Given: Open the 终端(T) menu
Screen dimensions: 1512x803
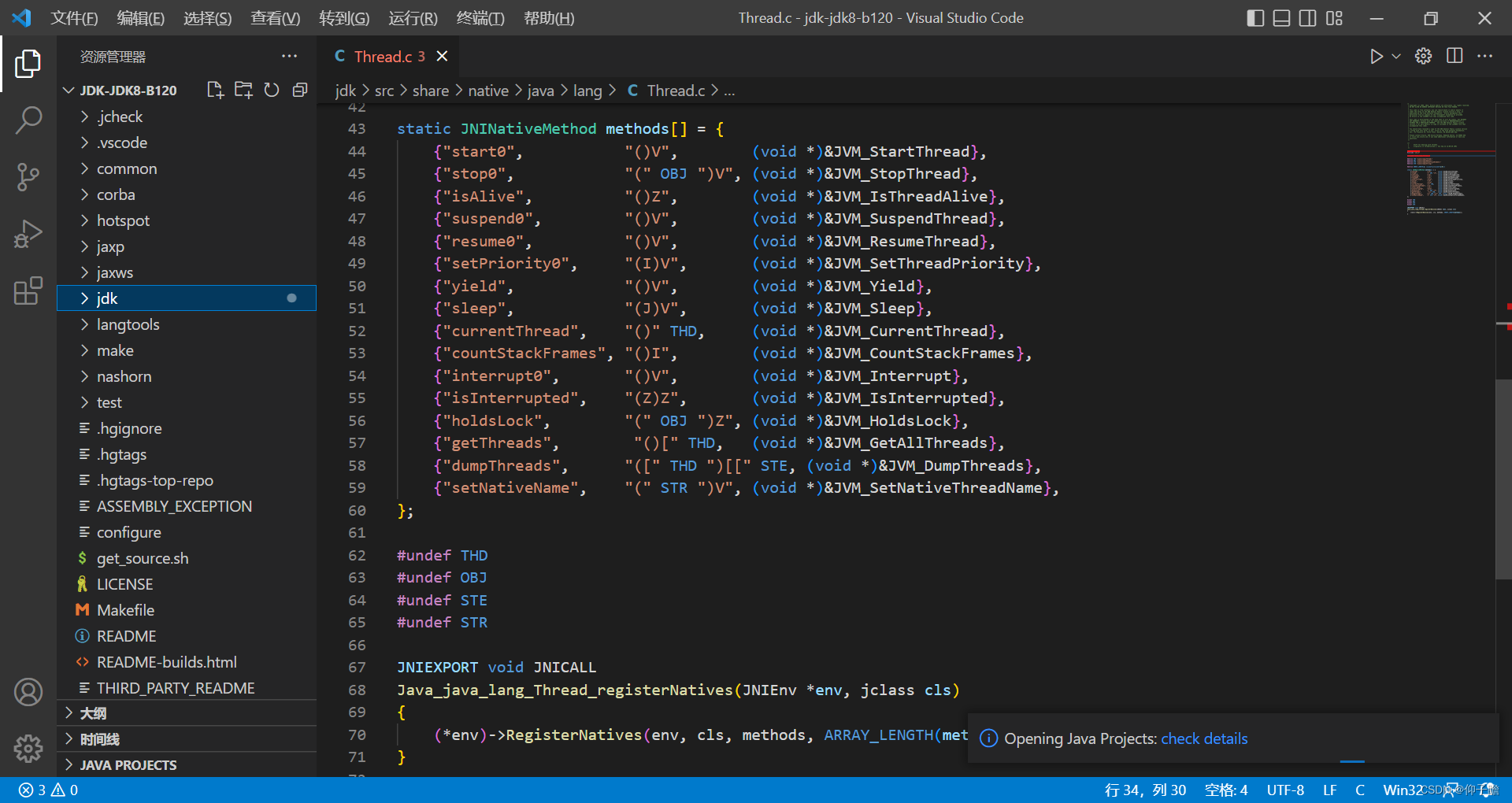Looking at the screenshot, I should point(480,18).
